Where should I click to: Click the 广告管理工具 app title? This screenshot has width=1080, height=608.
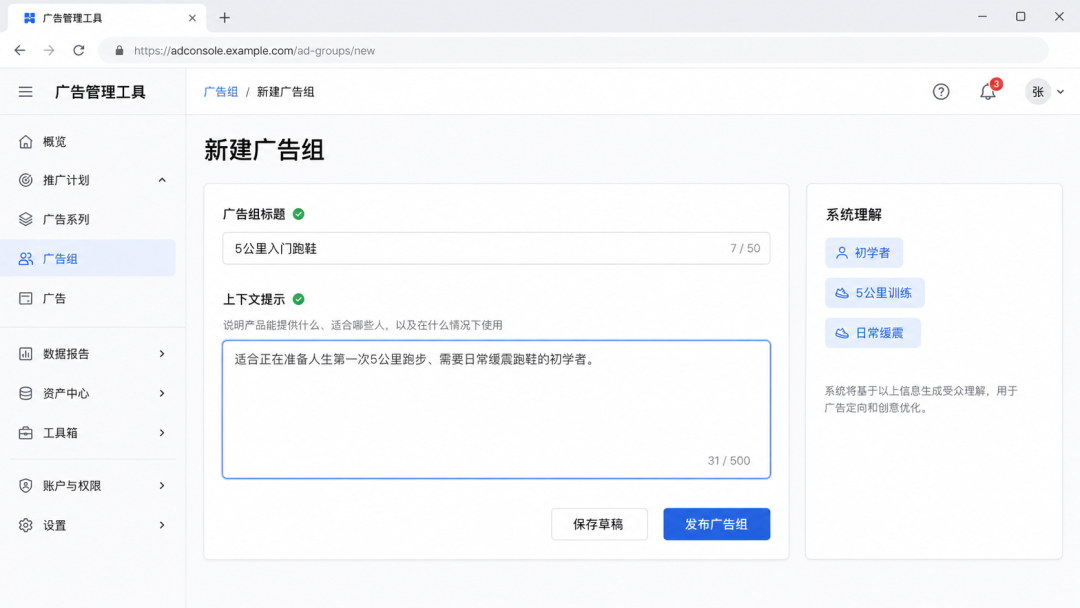tap(101, 92)
